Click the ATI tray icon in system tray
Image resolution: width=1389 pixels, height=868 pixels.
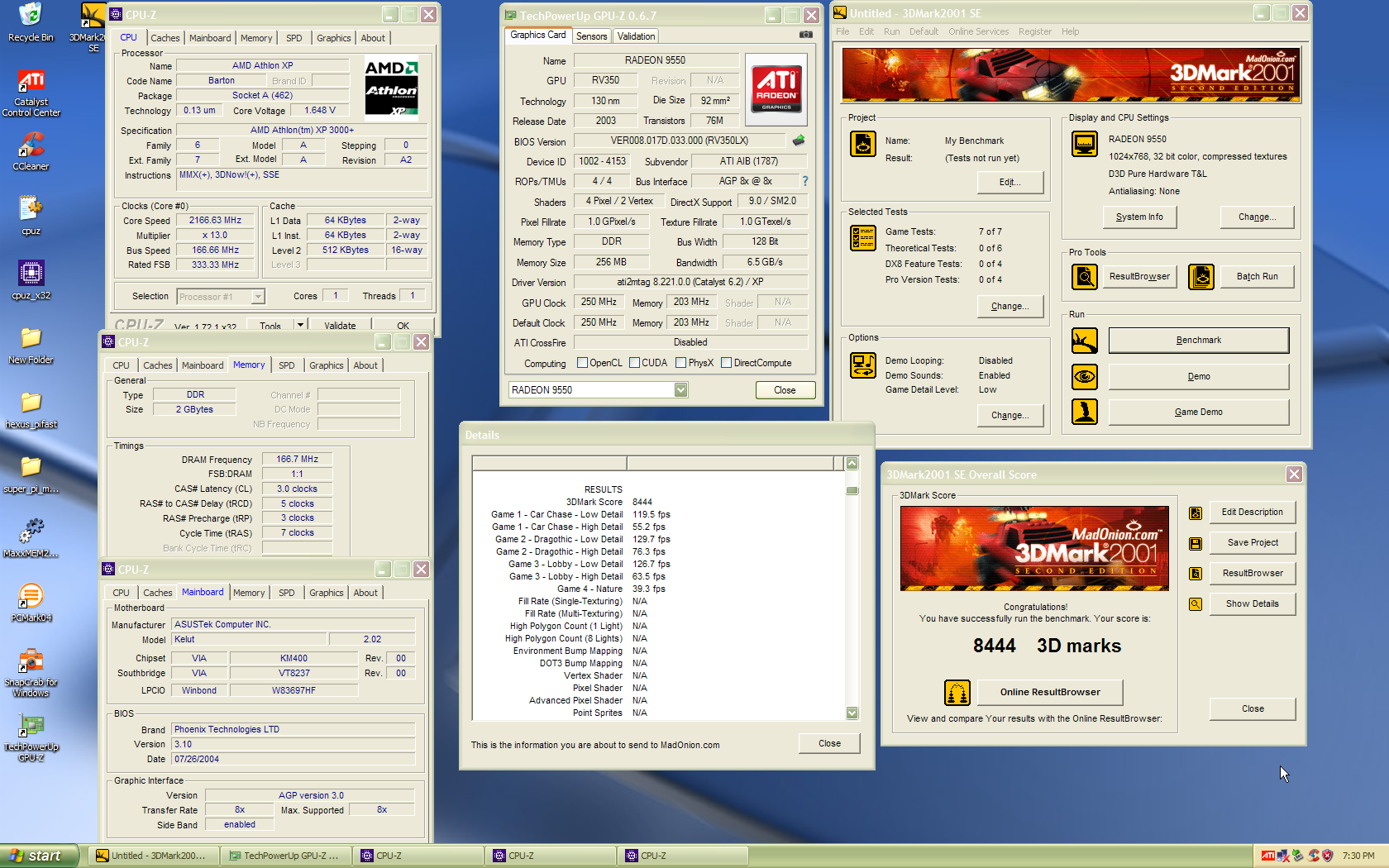(1267, 856)
